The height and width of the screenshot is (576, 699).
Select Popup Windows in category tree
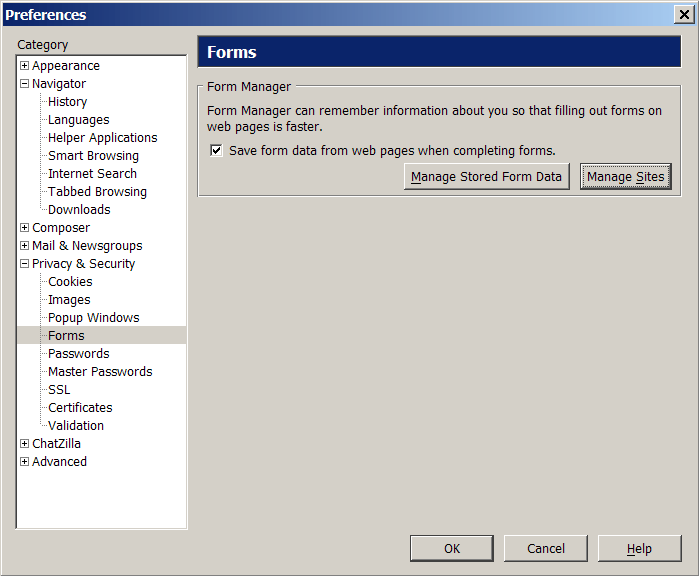pos(94,317)
